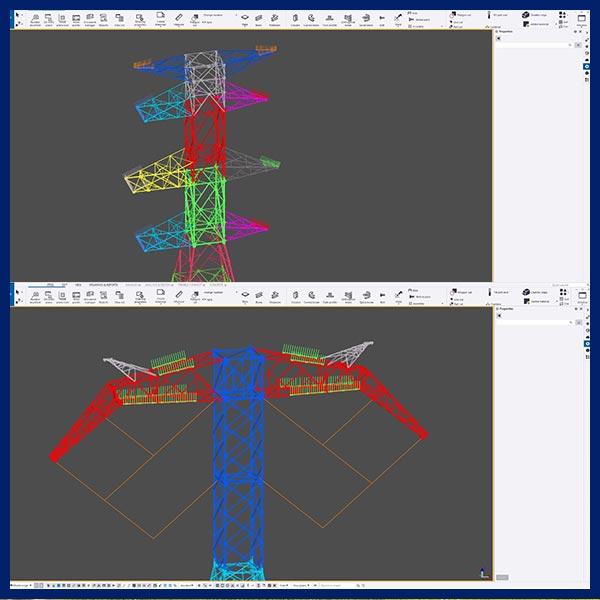Select Chamfer edge in the upper ribbon
Image resolution: width=600 pixels, height=600 pixels.
point(533,14)
